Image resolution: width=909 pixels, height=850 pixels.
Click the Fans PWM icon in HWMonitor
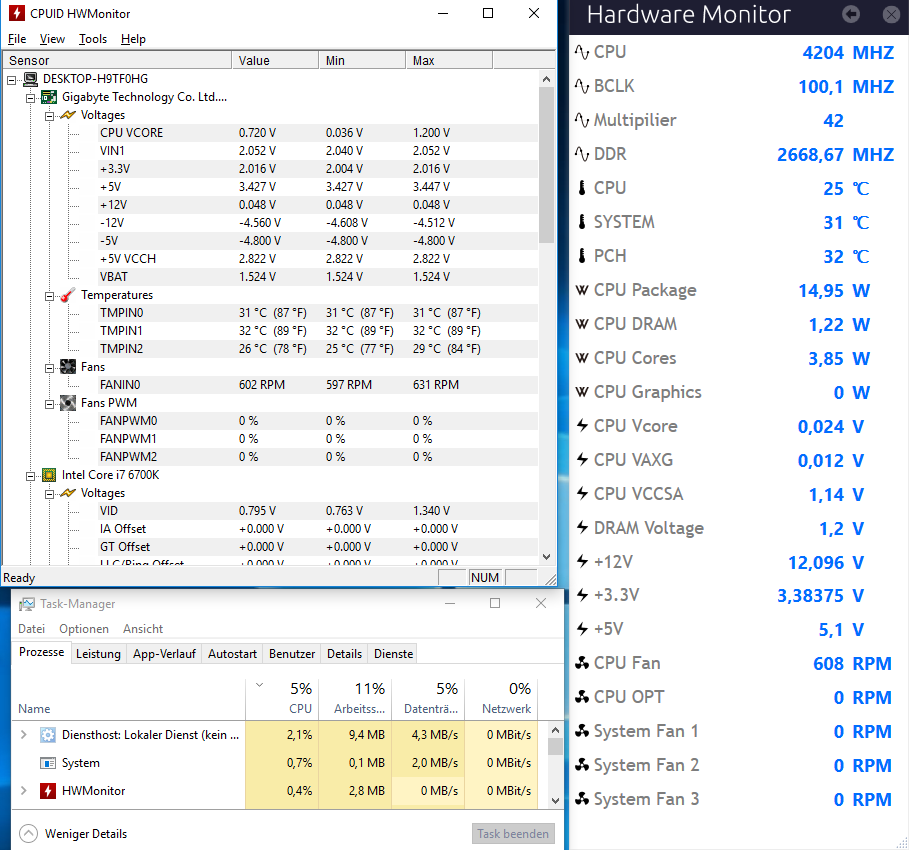point(68,403)
